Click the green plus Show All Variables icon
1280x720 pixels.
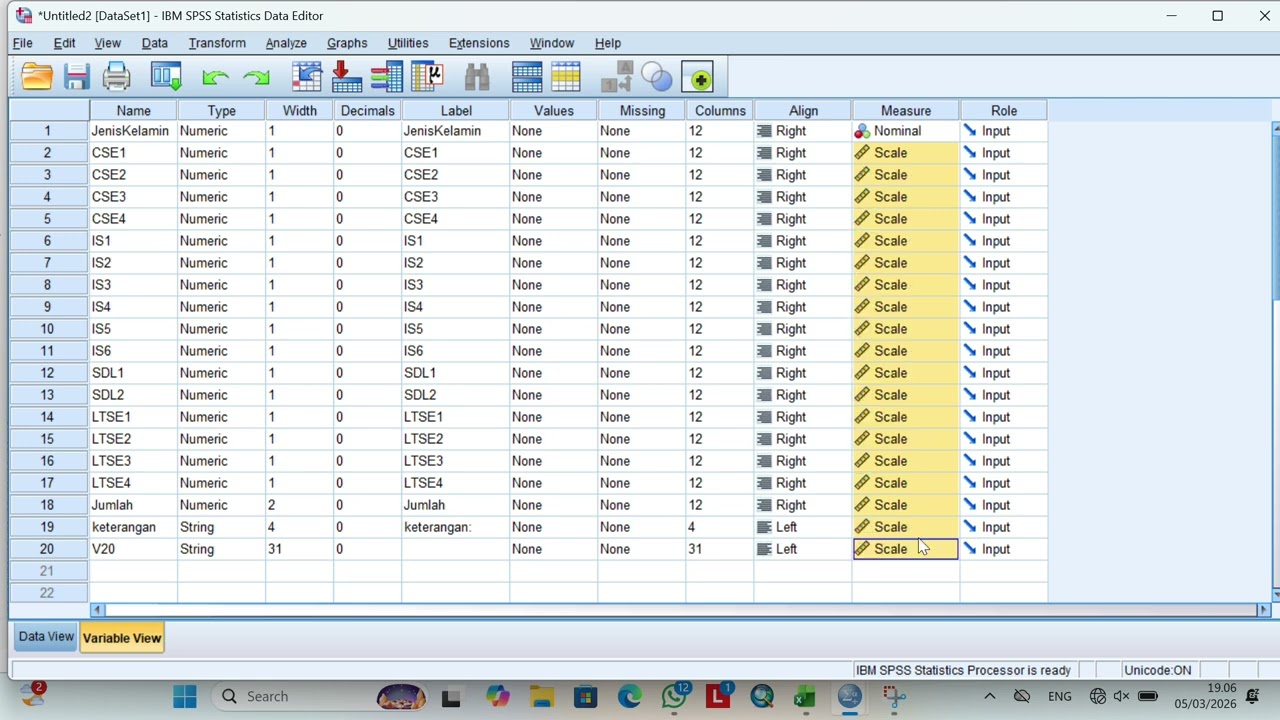pyautogui.click(x=698, y=77)
